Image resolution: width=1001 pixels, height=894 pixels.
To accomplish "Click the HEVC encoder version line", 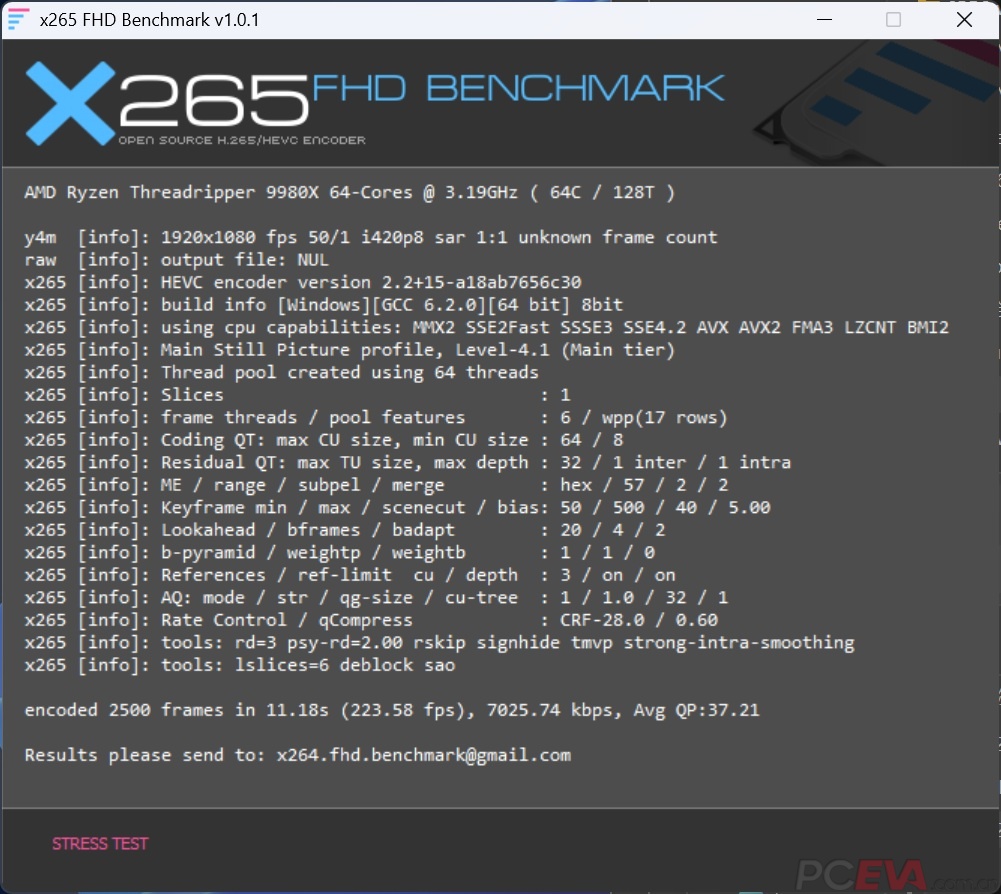I will point(303,282).
